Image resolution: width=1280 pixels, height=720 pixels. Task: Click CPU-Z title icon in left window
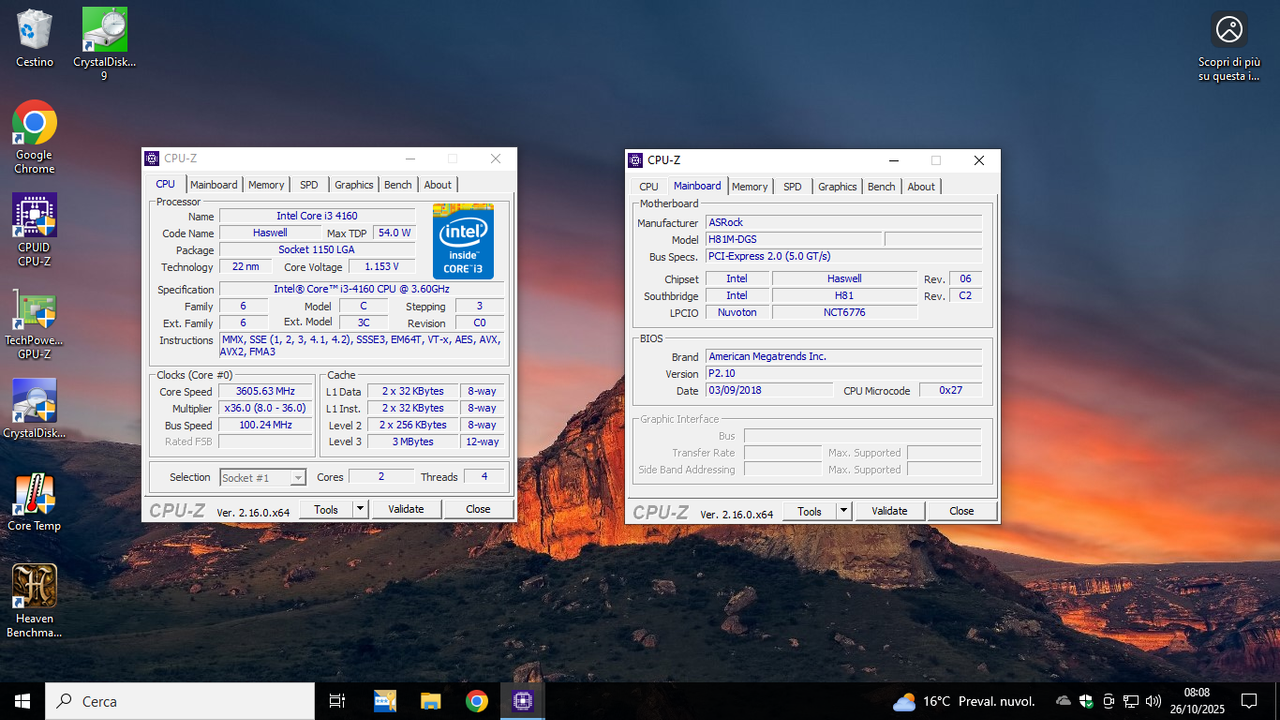[152, 158]
